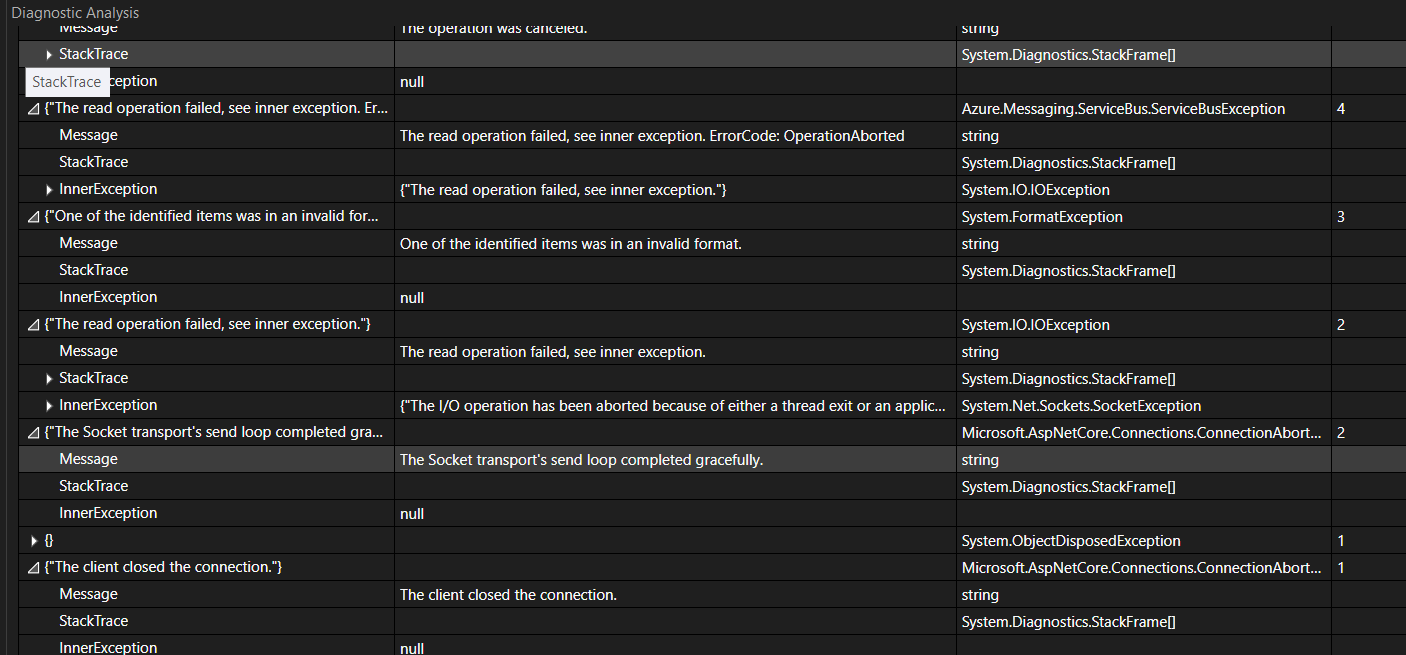1406x655 pixels.
Task: Select the StackFrame[] type in the top highlighted StackTrace row
Action: [1068, 55]
